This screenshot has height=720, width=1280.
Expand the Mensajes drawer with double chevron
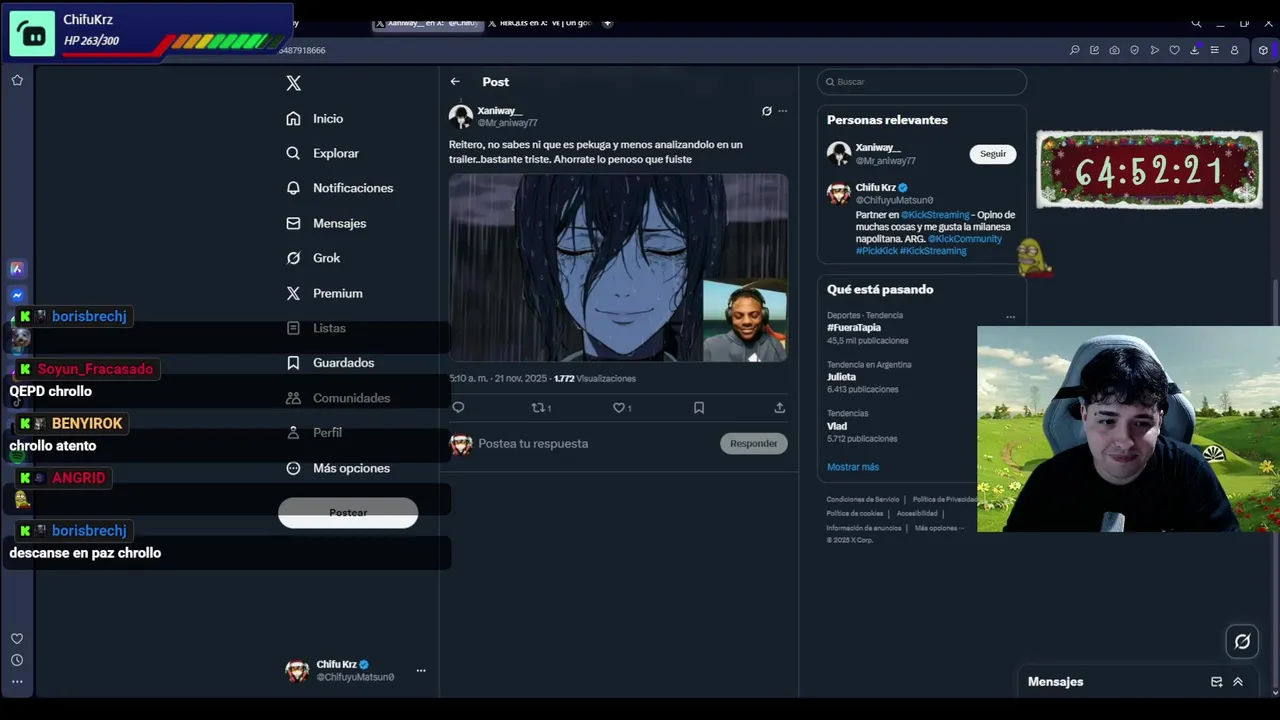pos(1238,682)
